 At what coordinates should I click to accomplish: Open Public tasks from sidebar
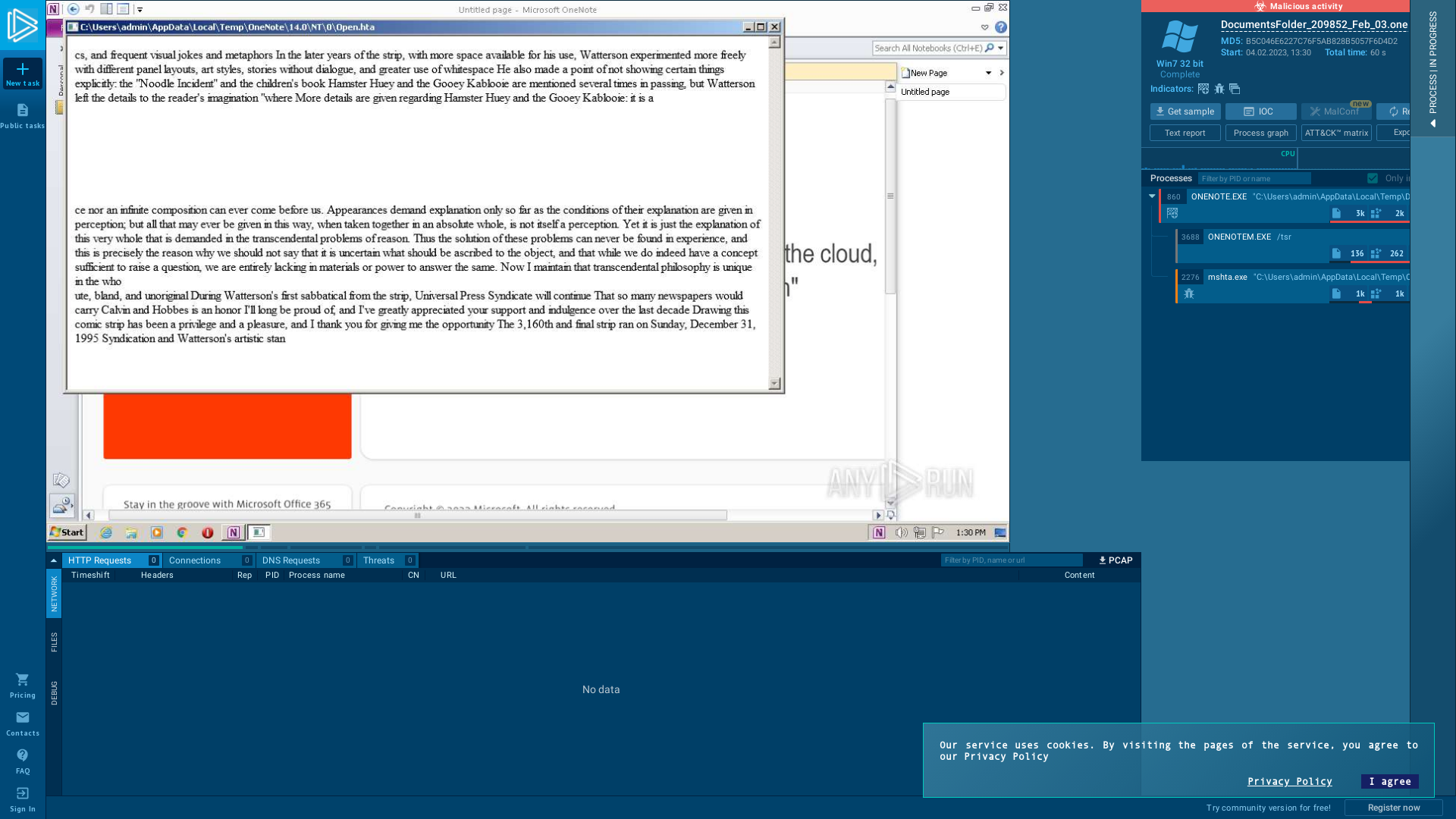tap(23, 116)
